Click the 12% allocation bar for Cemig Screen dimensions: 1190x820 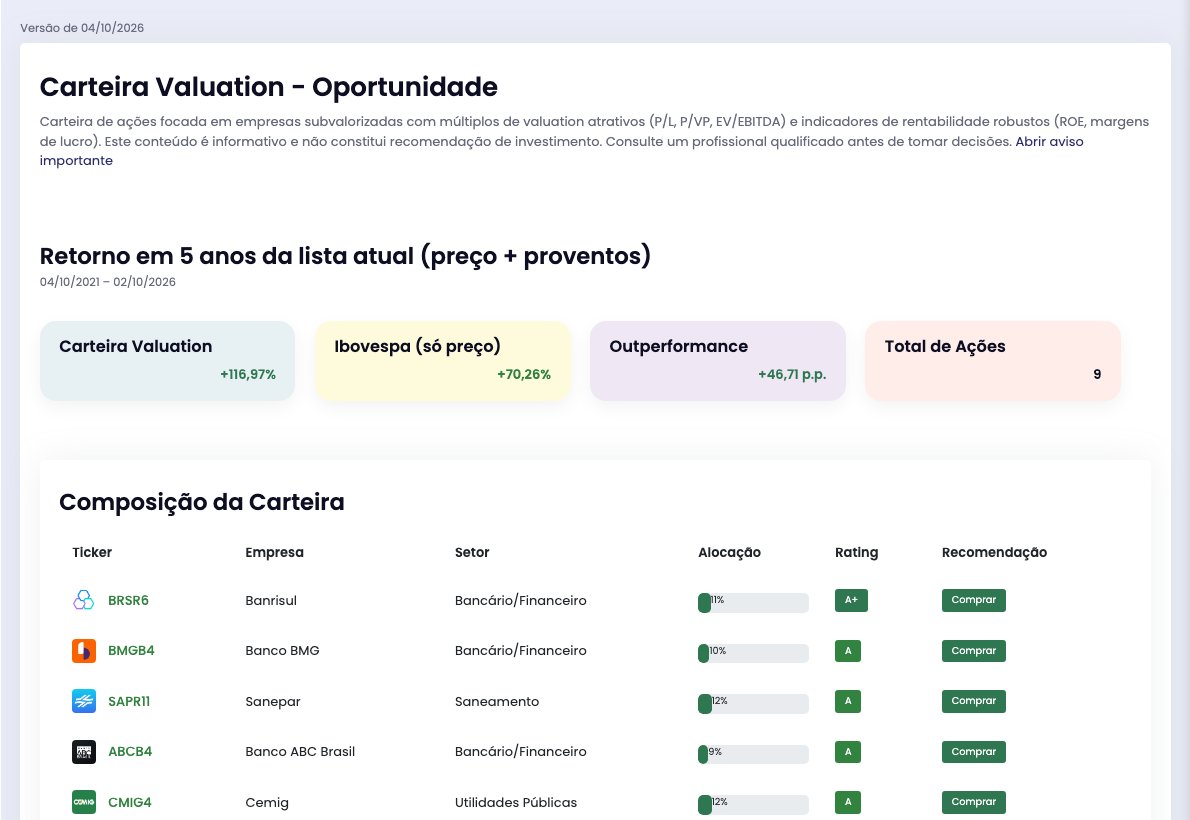coord(754,805)
